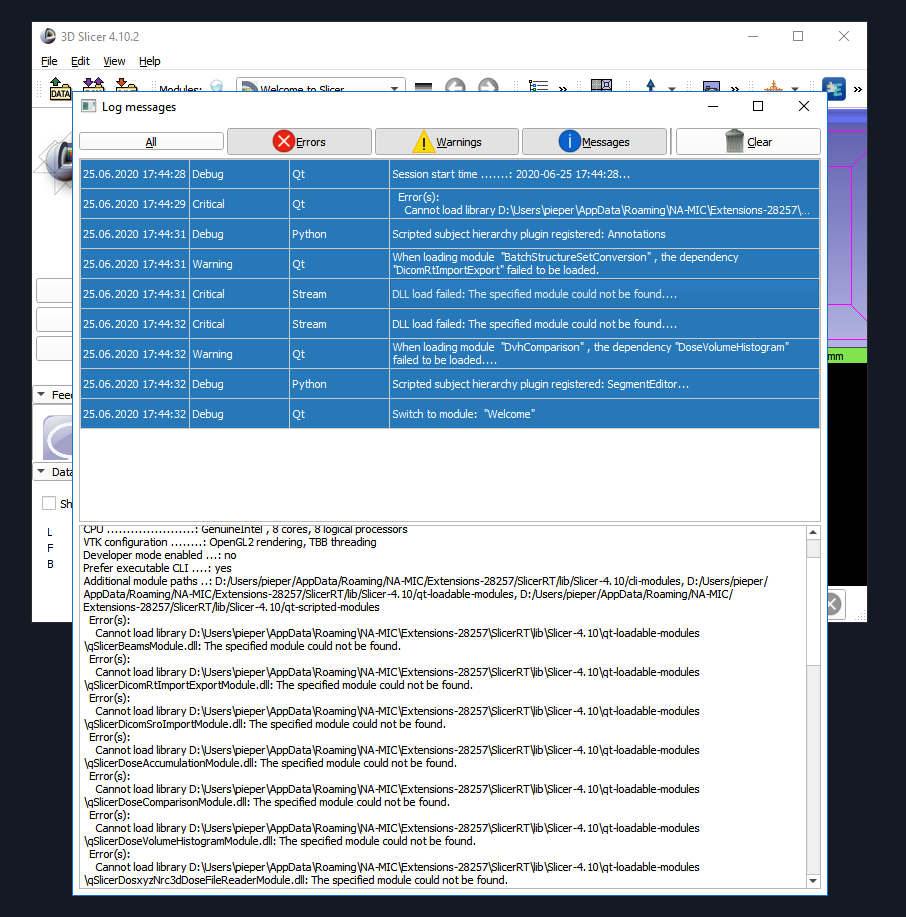Open the Modules selector showing Welcome to Slicer
Image resolution: width=906 pixels, height=917 pixels.
[x=320, y=88]
